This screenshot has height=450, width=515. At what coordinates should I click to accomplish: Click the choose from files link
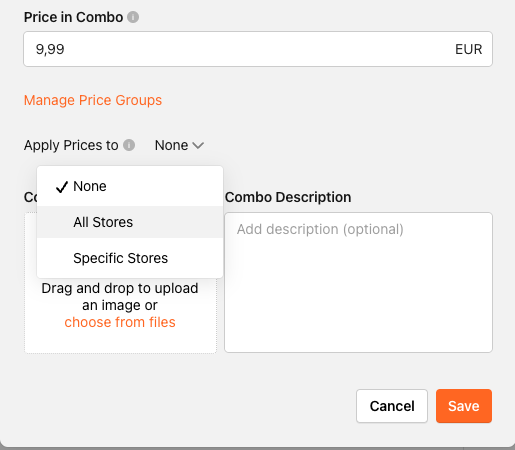[120, 322]
